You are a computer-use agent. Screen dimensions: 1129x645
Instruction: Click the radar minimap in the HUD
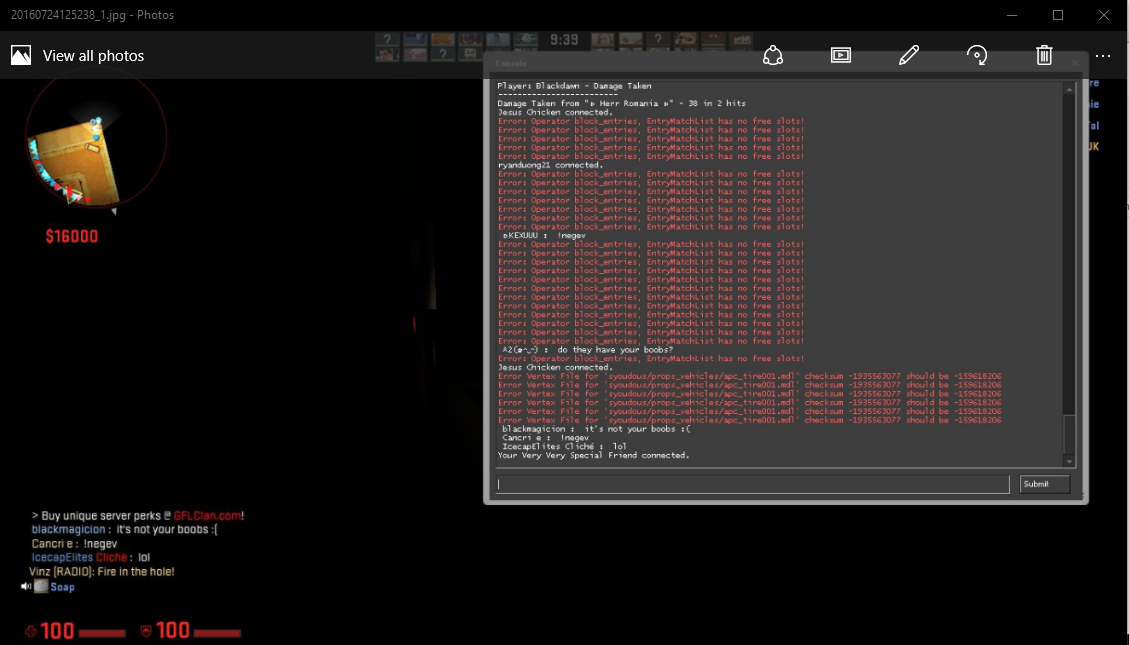click(x=96, y=137)
